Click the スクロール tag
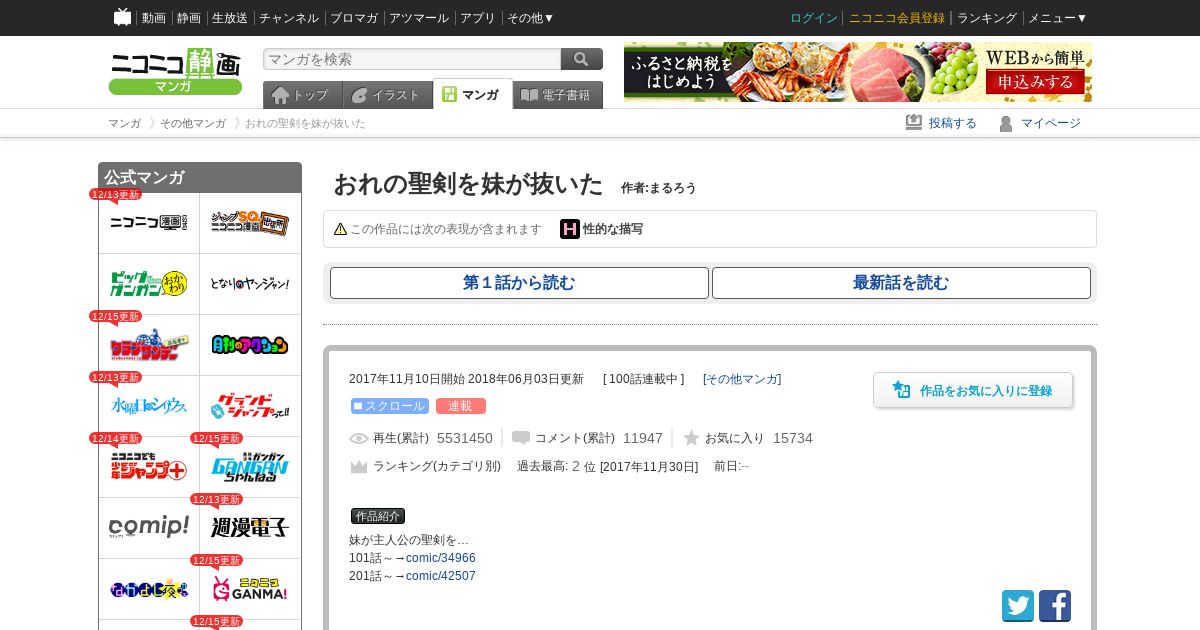 click(390, 406)
